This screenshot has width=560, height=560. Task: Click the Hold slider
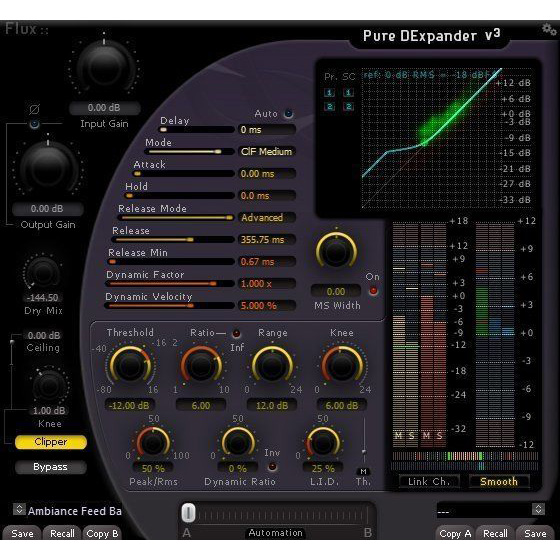(179, 195)
